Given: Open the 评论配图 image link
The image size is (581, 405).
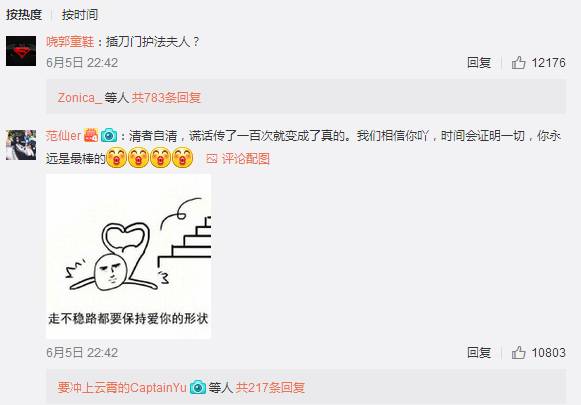Looking at the screenshot, I should [x=246, y=159].
